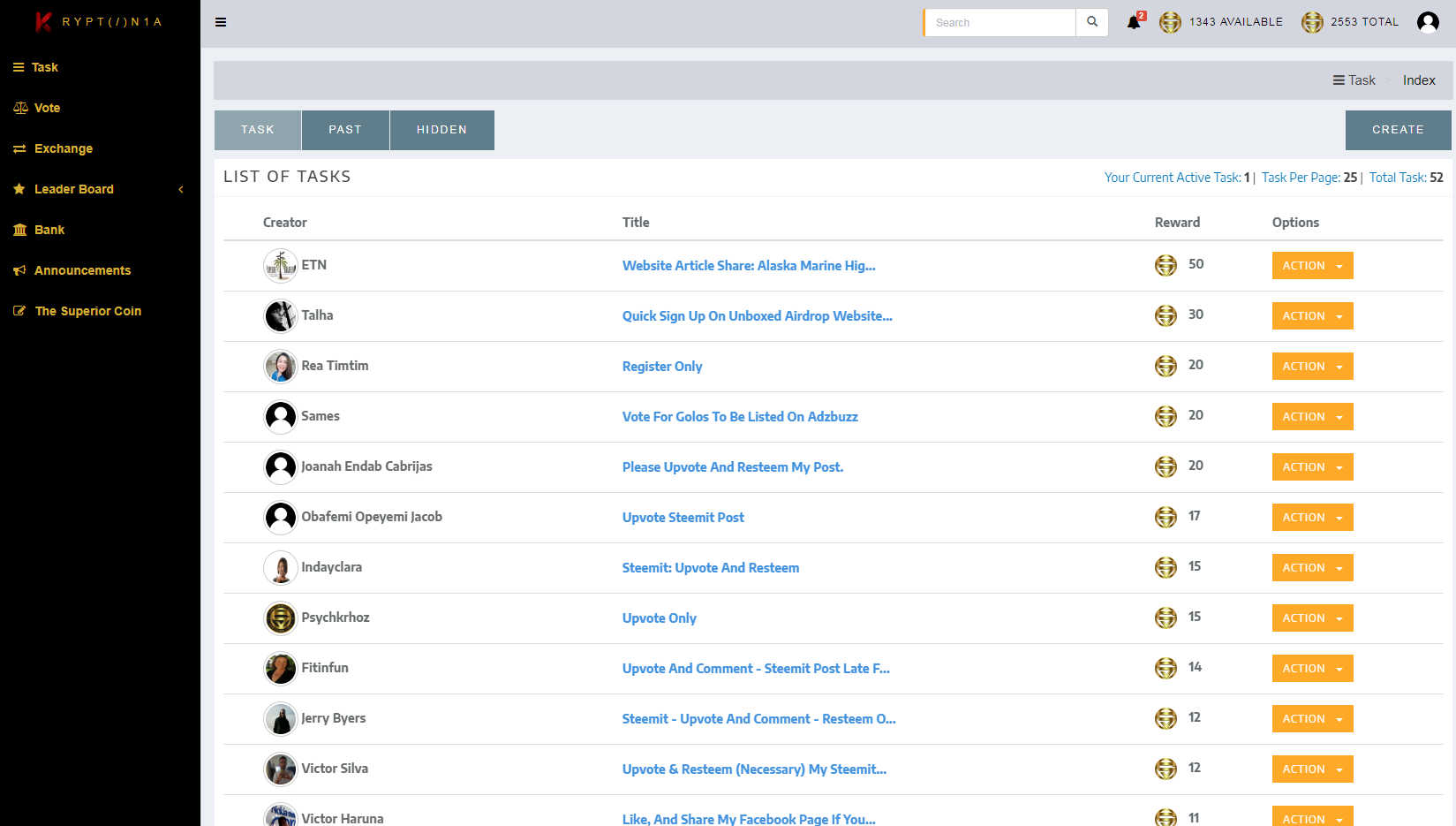Image resolution: width=1456 pixels, height=826 pixels.
Task: Click the Bank building icon
Action: point(19,230)
